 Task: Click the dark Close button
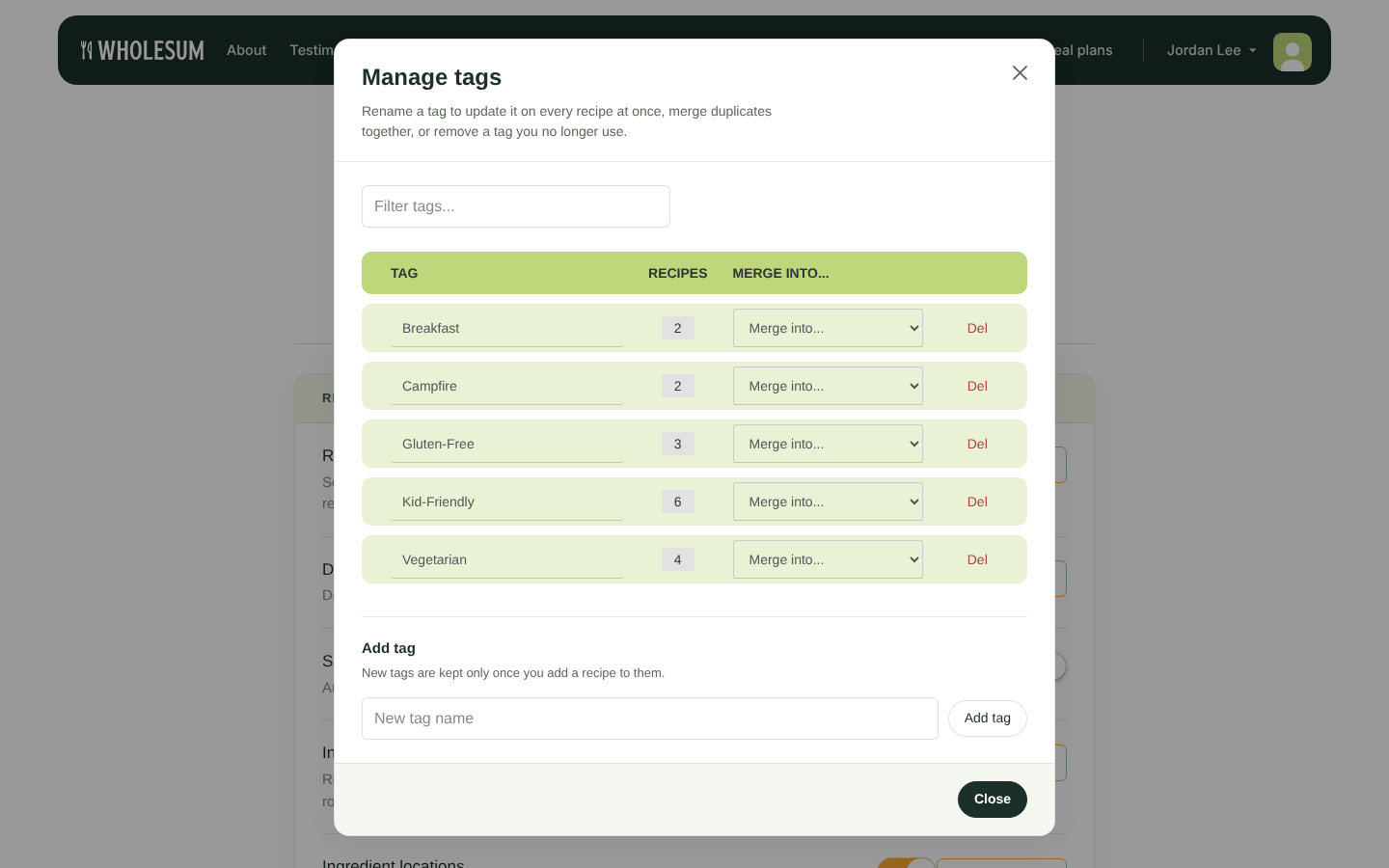pyautogui.click(x=993, y=800)
